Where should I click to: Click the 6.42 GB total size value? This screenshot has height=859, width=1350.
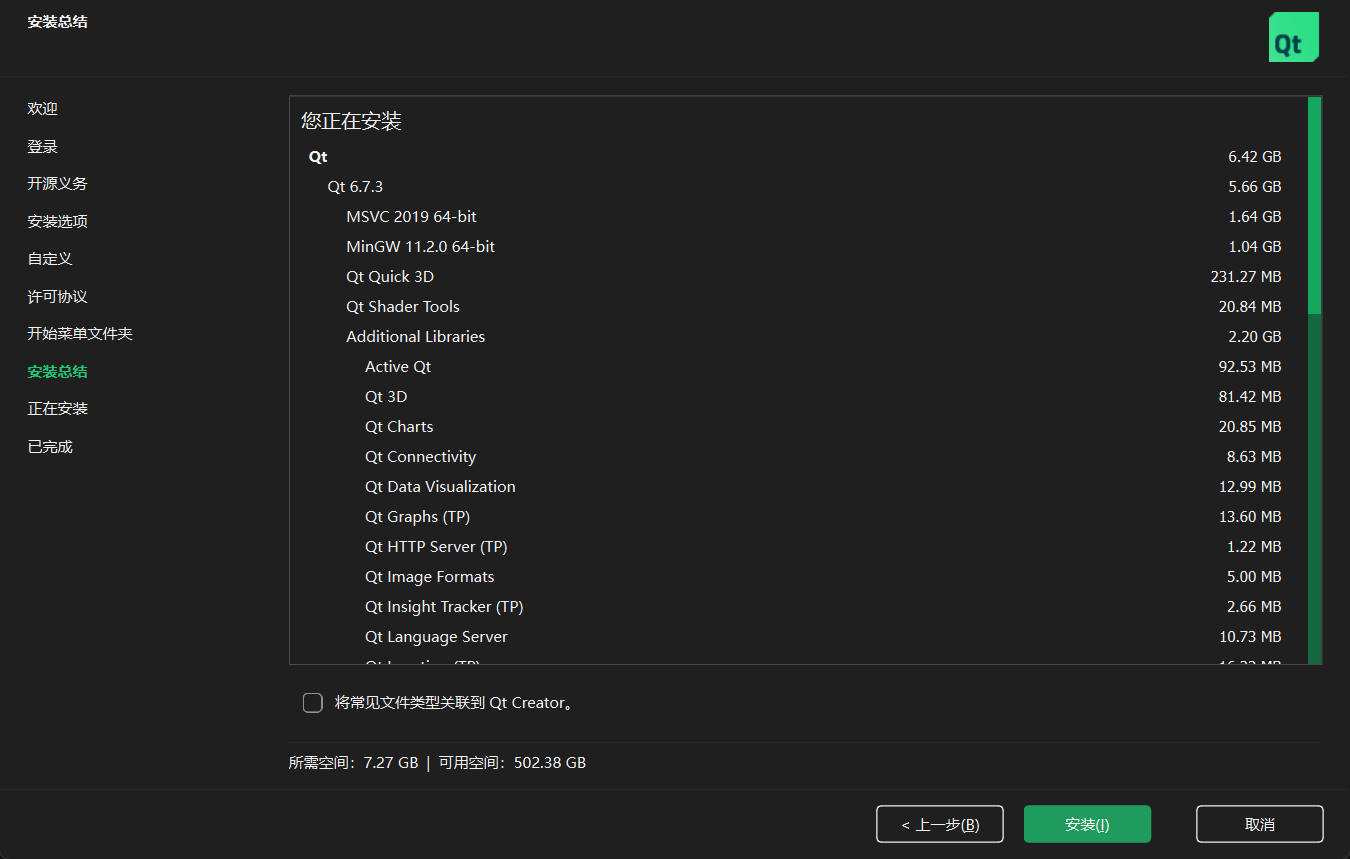pyautogui.click(x=1254, y=157)
